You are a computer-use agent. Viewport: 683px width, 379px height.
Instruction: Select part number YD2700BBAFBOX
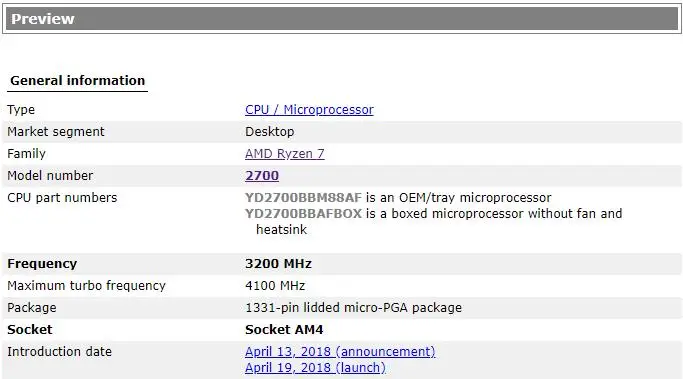[x=303, y=214]
